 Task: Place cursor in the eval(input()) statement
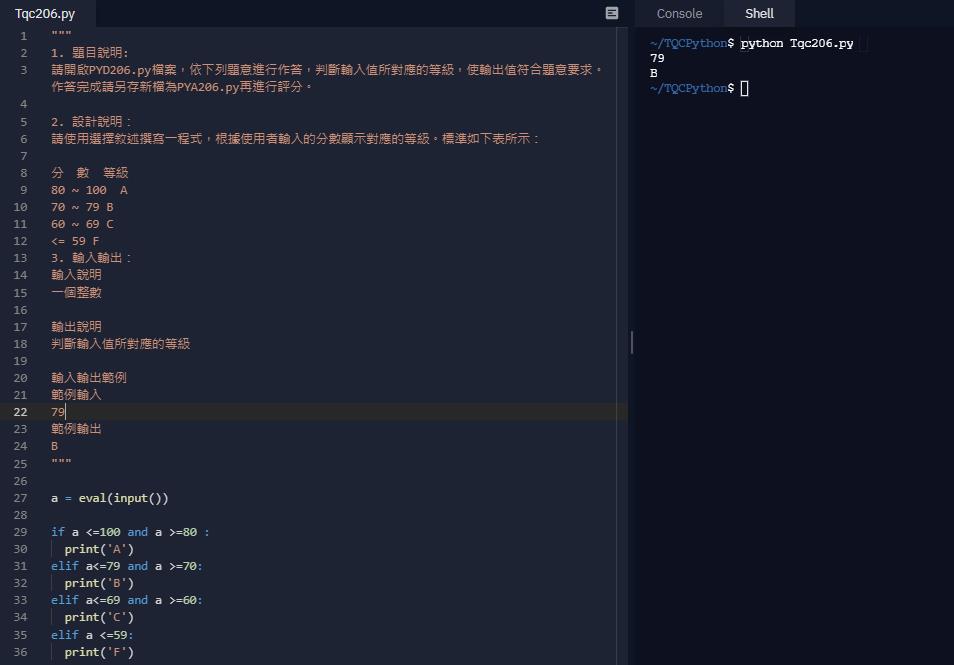110,497
